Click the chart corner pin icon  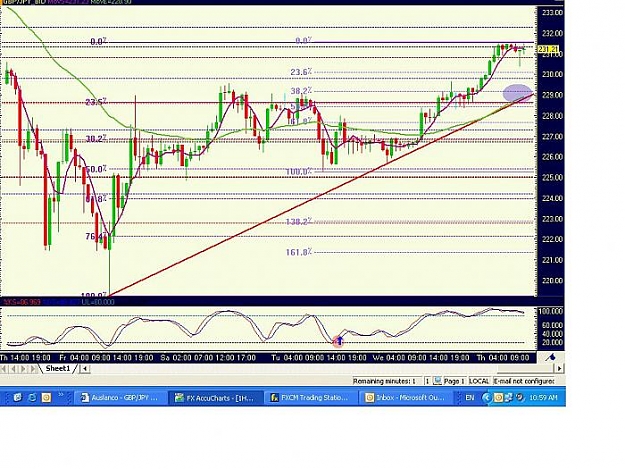point(551,357)
